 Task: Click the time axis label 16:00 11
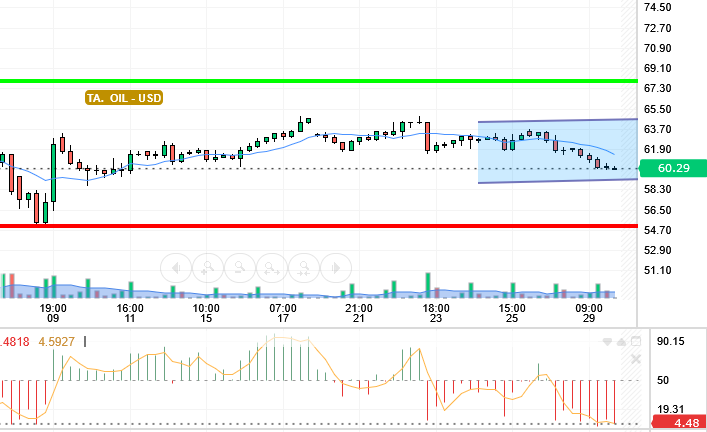point(130,313)
